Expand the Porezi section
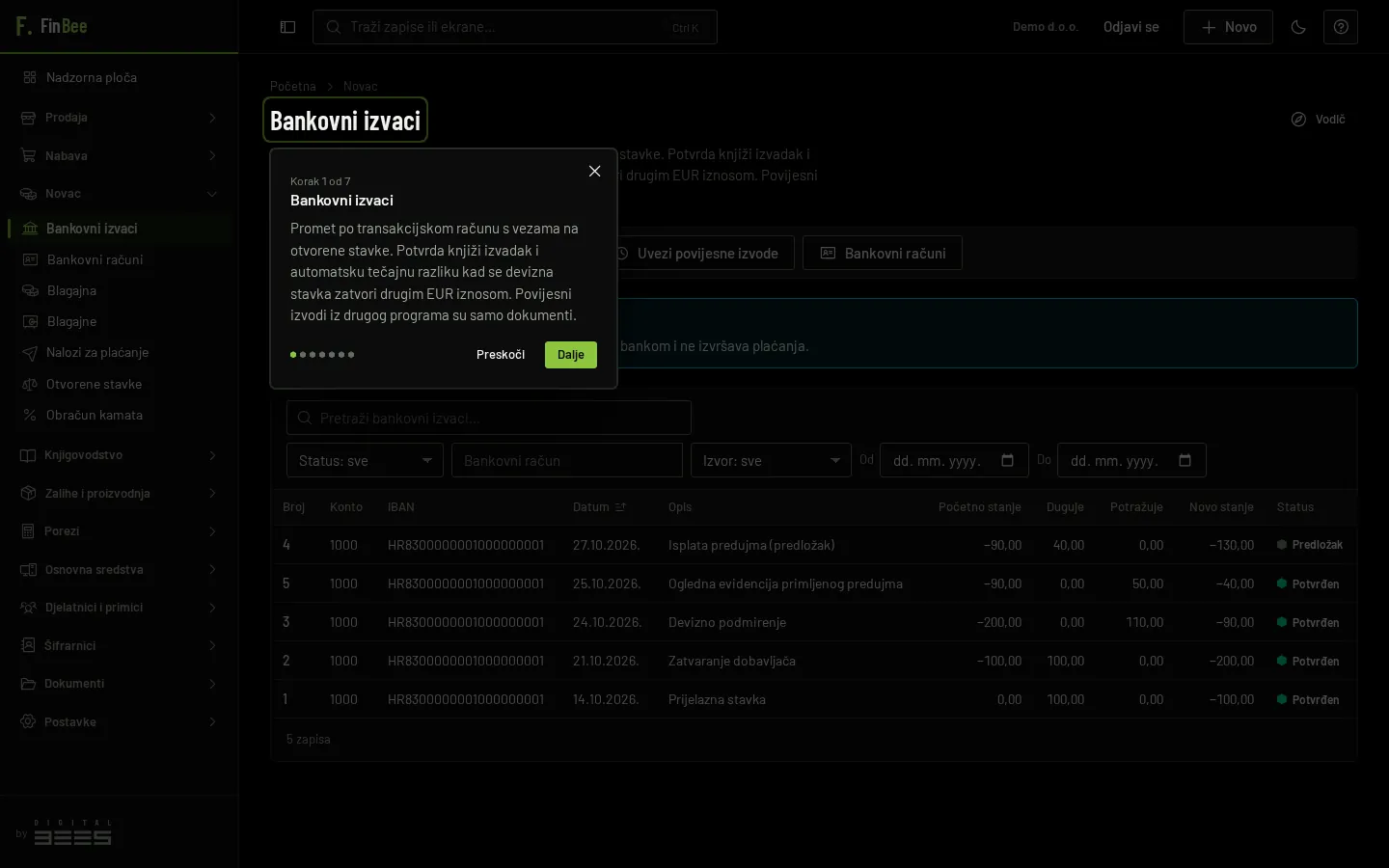Viewport: 1389px width, 868px height. coord(119,531)
